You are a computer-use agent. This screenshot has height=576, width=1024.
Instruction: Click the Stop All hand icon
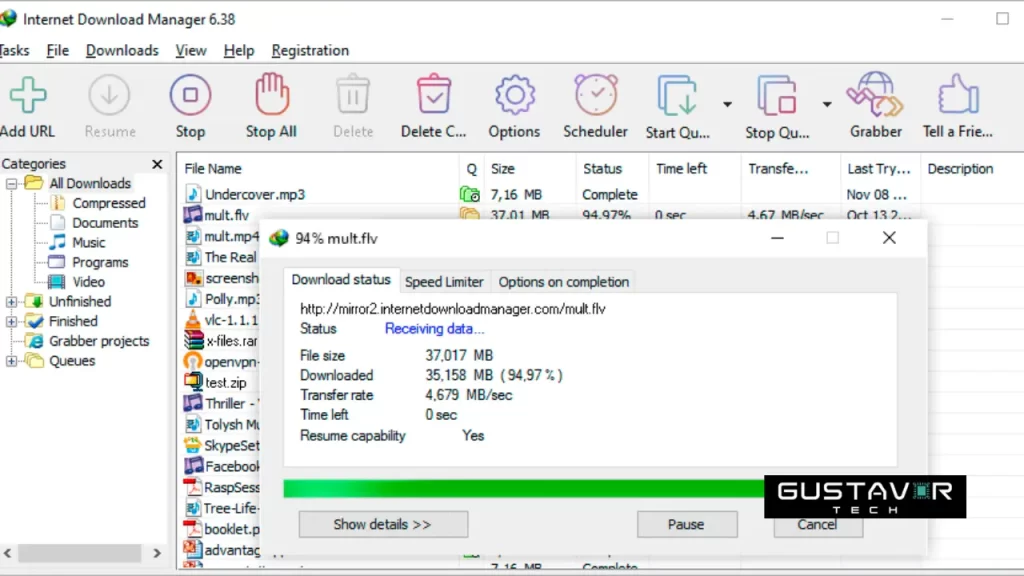pyautogui.click(x=271, y=96)
